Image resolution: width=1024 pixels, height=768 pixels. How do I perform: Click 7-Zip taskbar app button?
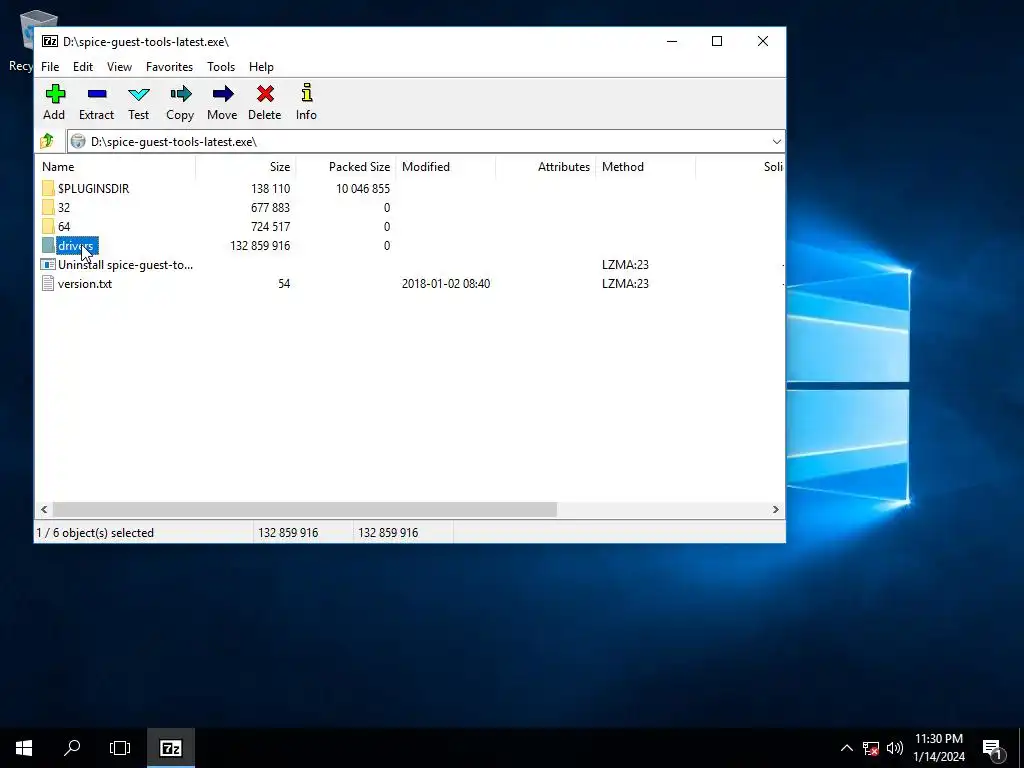pos(170,748)
